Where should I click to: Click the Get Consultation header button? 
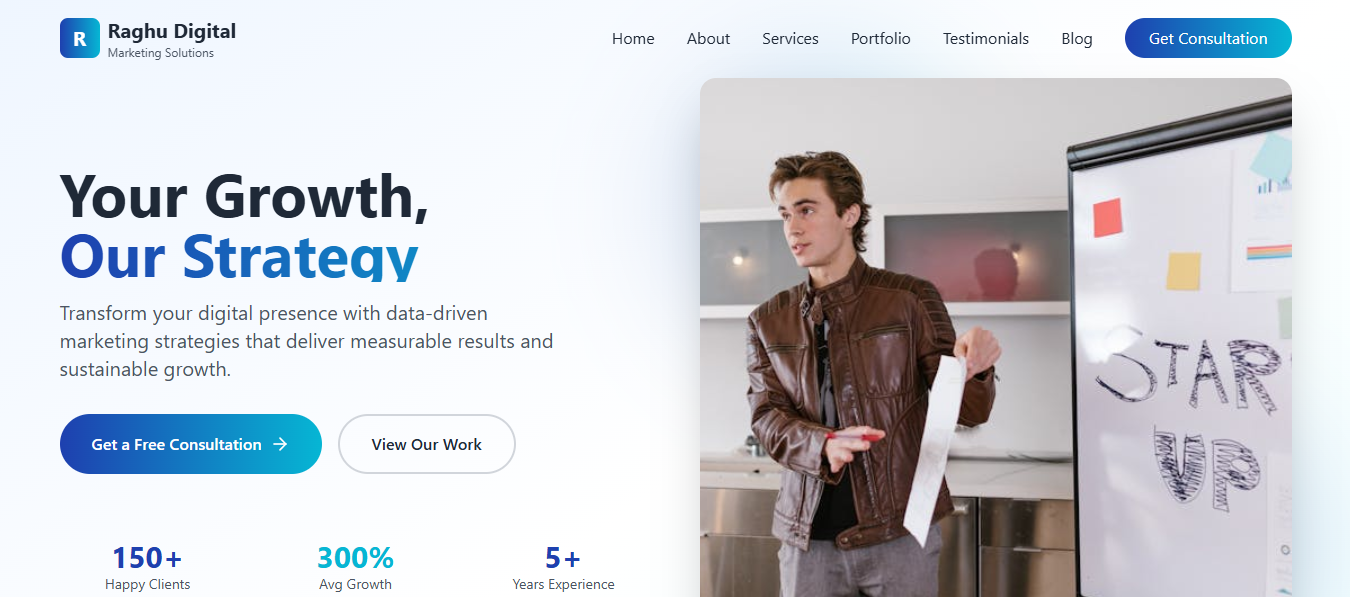[1208, 38]
